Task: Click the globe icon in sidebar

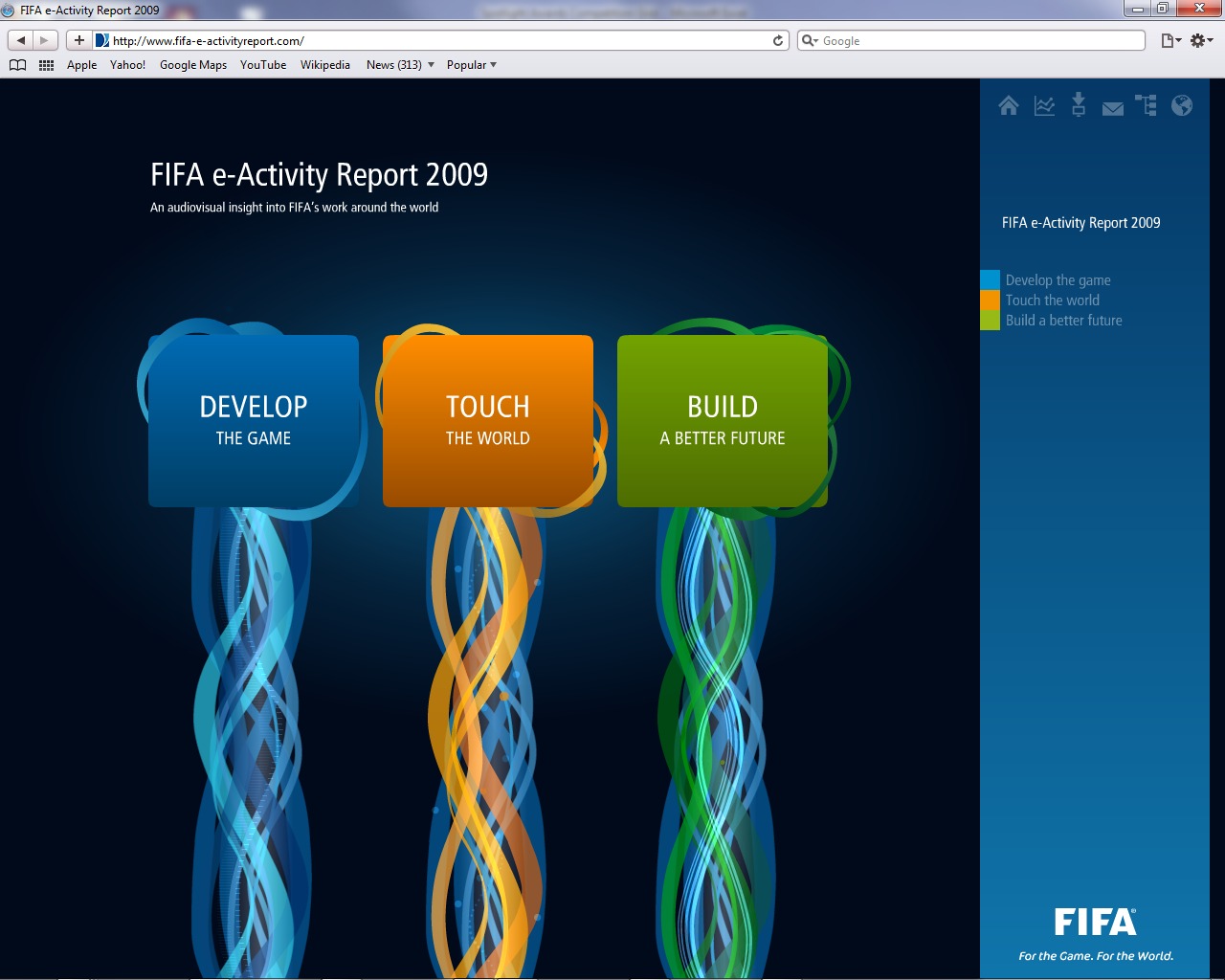Action: click(1182, 105)
